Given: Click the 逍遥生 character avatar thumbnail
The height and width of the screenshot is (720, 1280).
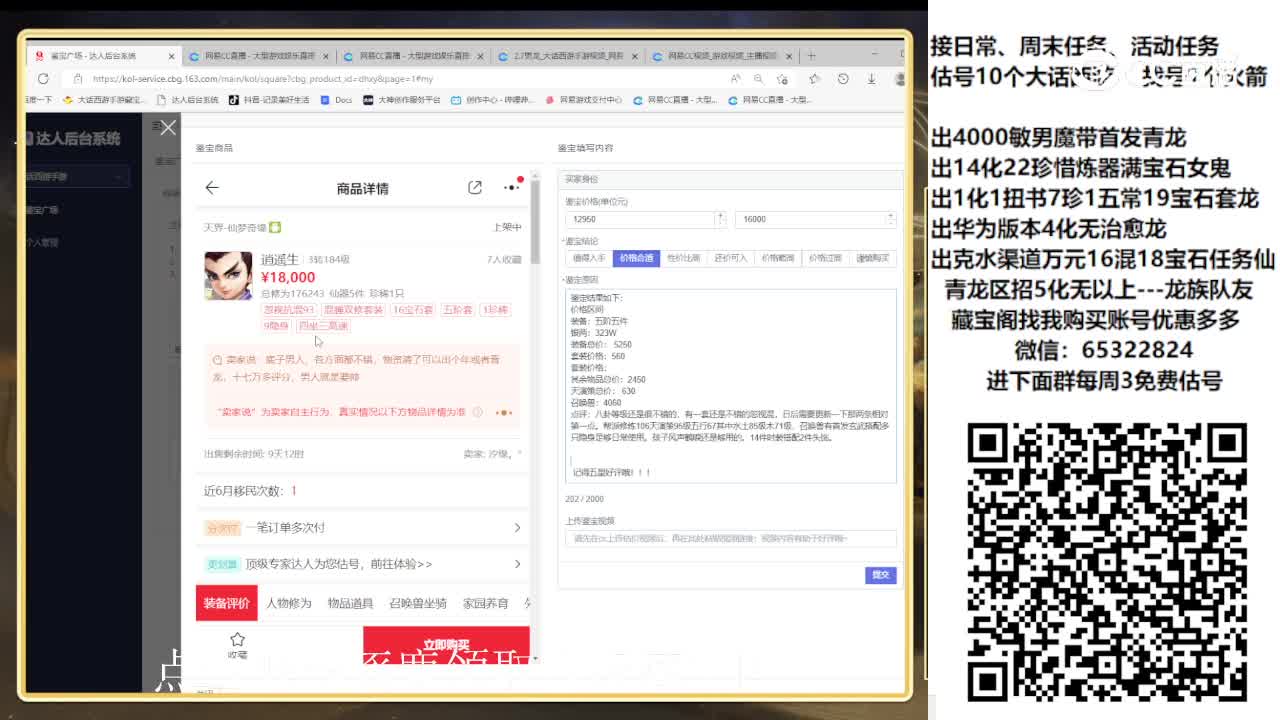Looking at the screenshot, I should coord(228,276).
